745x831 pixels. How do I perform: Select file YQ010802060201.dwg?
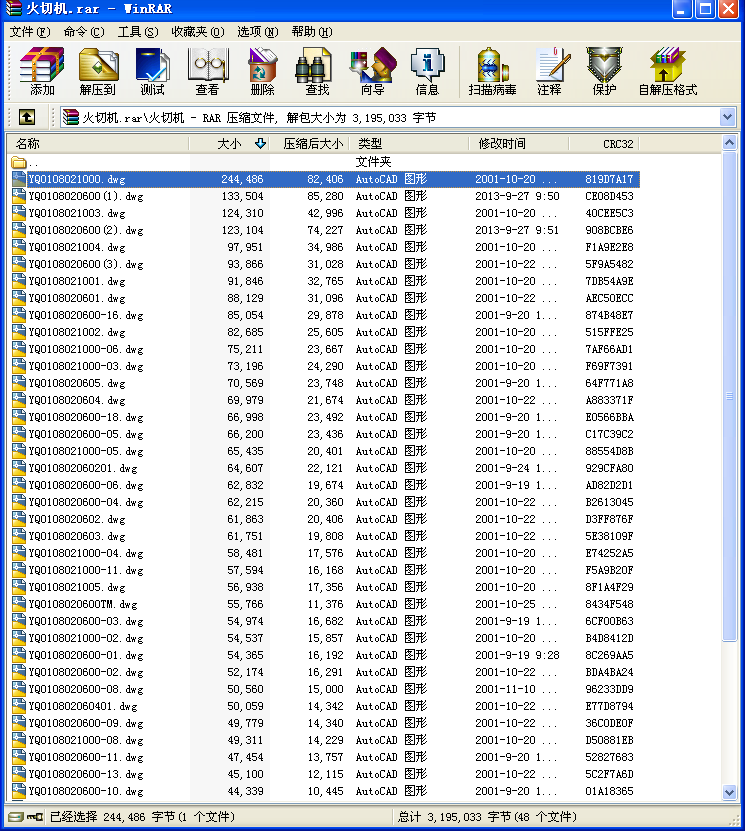pos(325,468)
